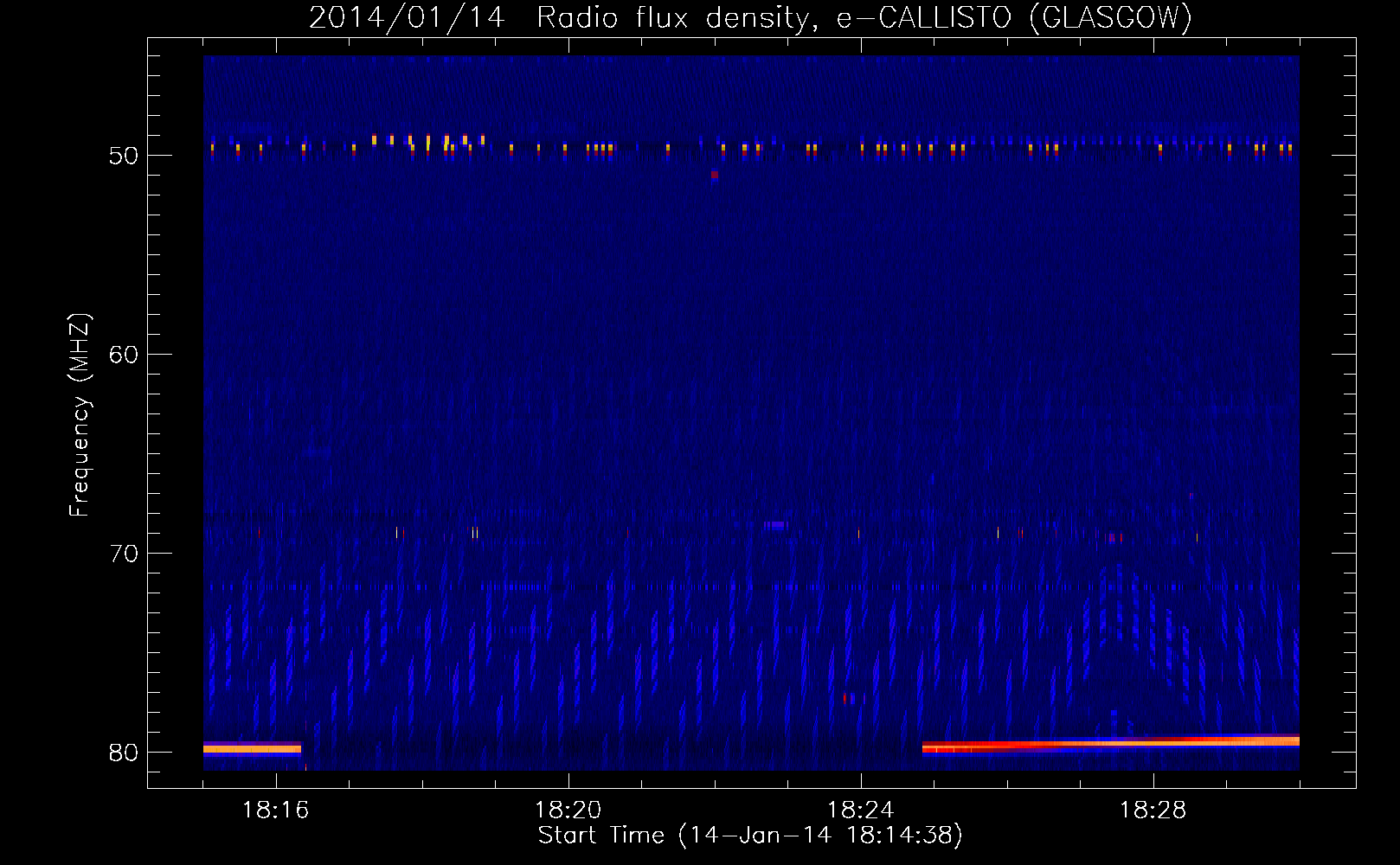Click the 18:20 time tick label

568,811
